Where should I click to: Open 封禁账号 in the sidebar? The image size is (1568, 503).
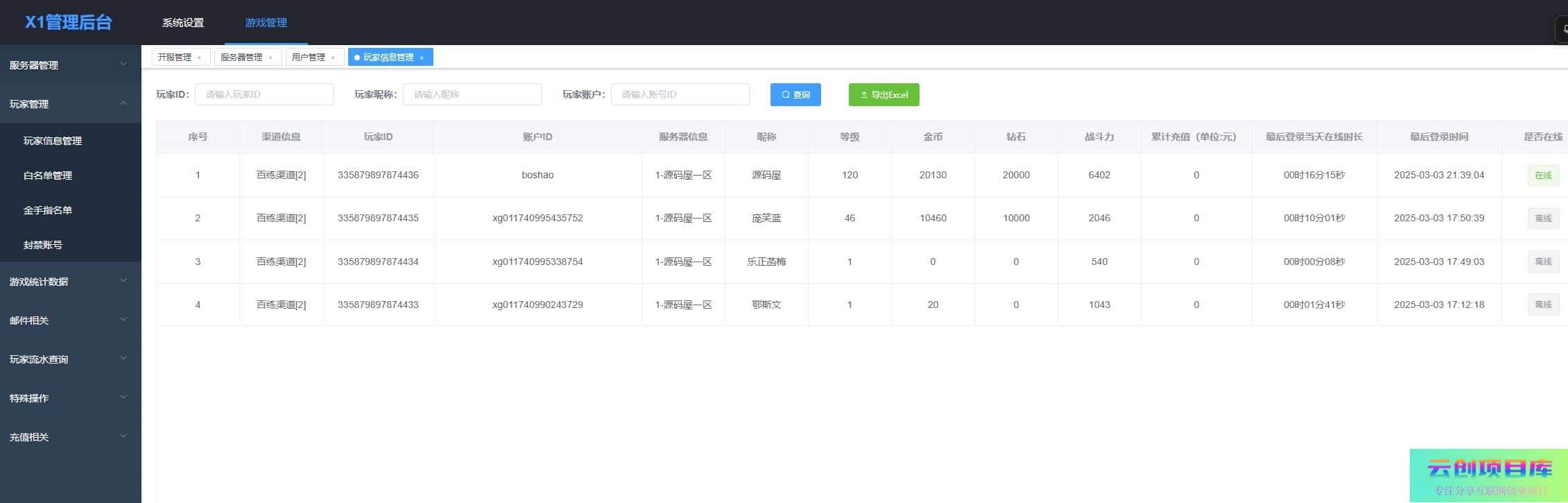point(43,245)
